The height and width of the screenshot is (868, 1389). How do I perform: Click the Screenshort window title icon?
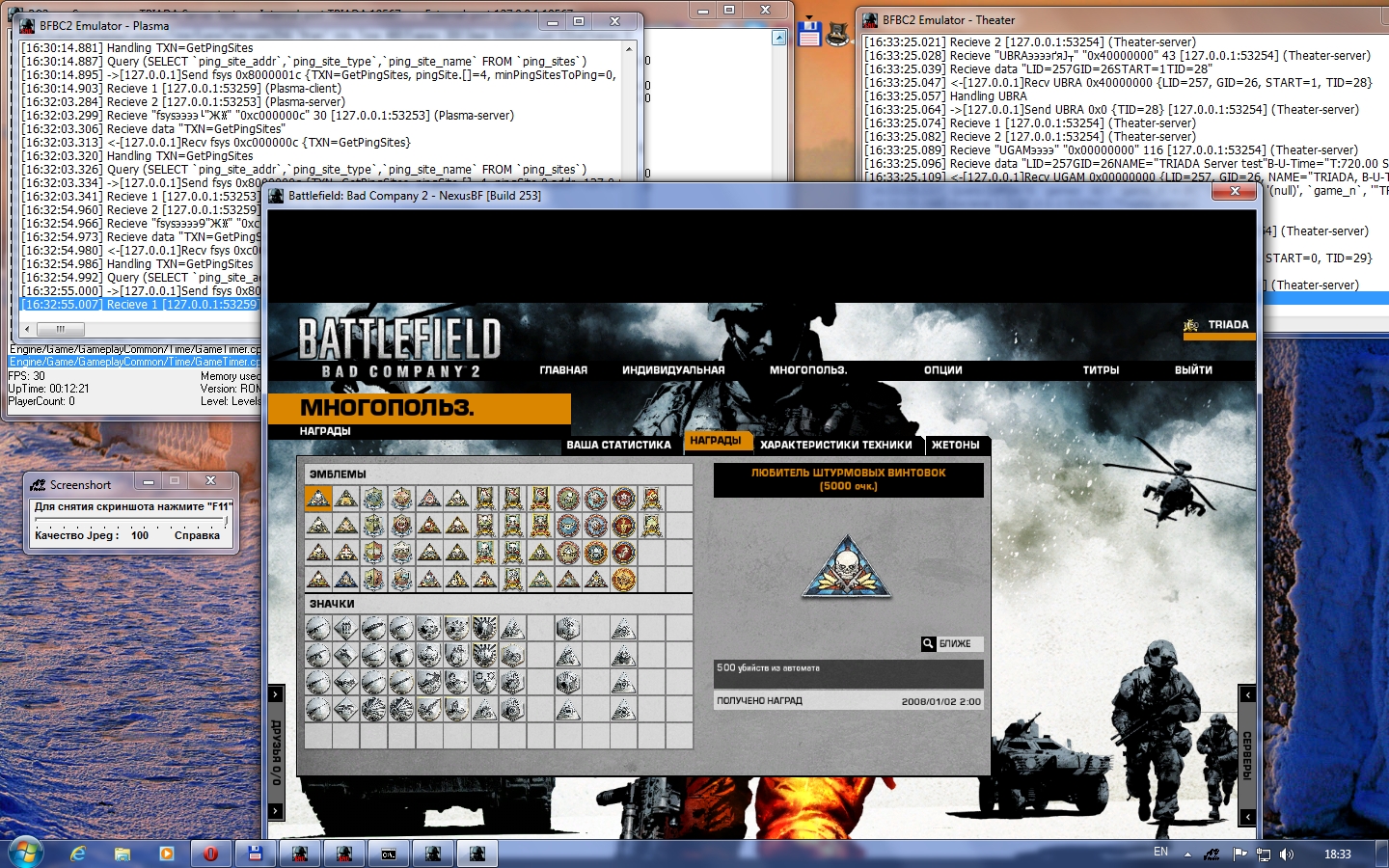(38, 484)
